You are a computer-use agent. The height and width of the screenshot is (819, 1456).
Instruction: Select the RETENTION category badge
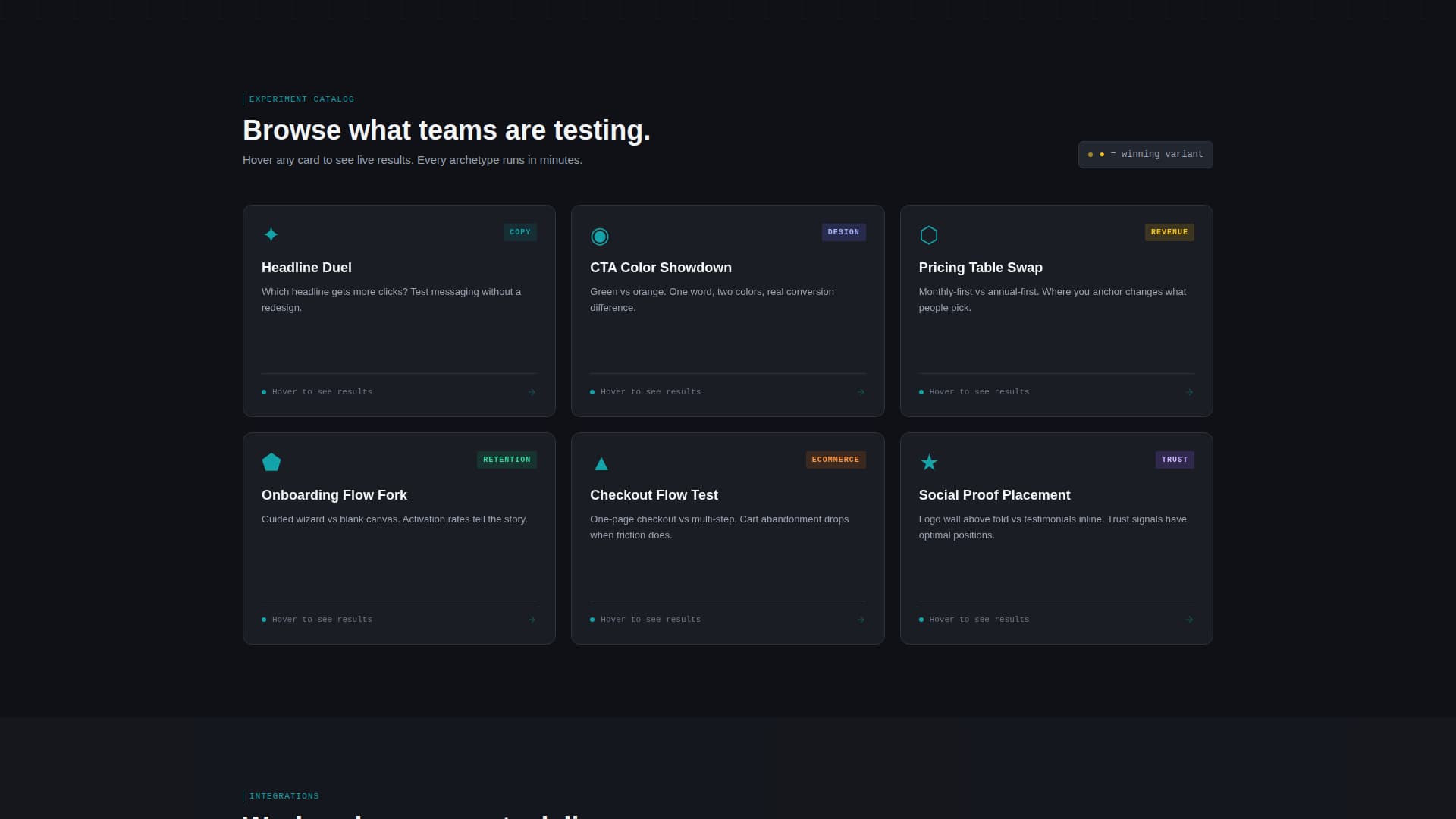(507, 460)
